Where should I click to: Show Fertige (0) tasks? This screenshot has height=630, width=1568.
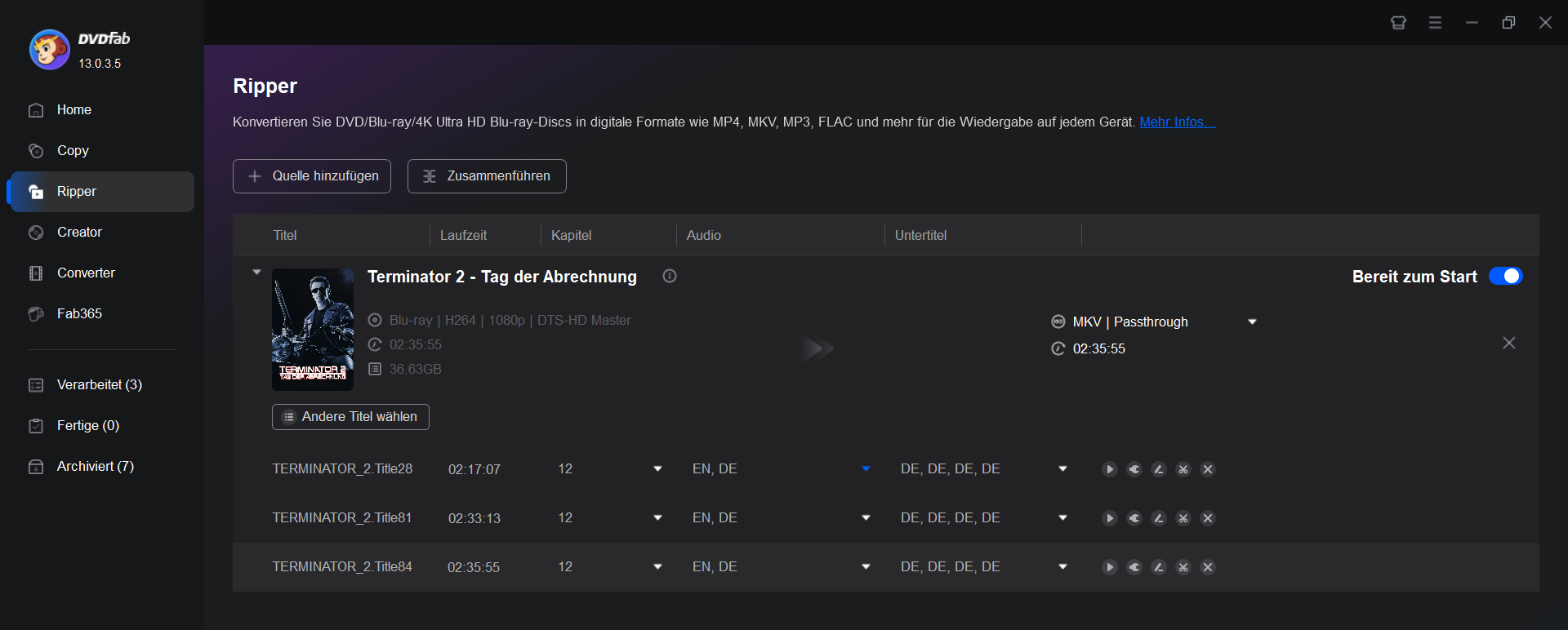tap(101, 425)
